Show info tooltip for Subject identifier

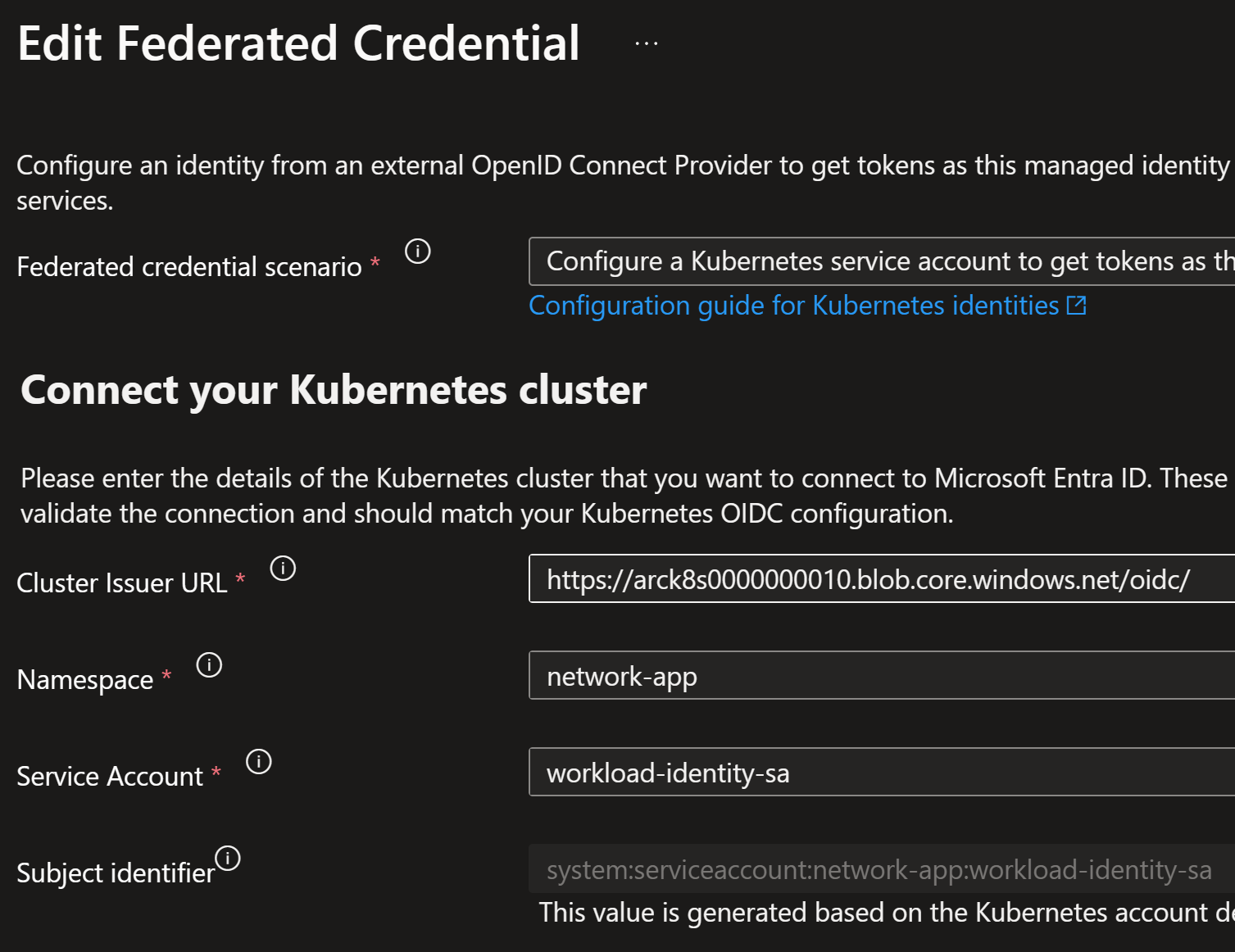click(x=228, y=858)
